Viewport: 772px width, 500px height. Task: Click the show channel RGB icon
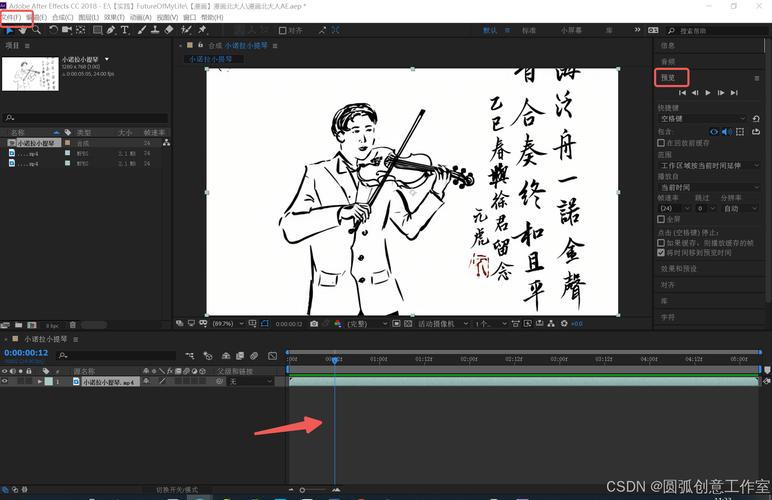point(338,324)
